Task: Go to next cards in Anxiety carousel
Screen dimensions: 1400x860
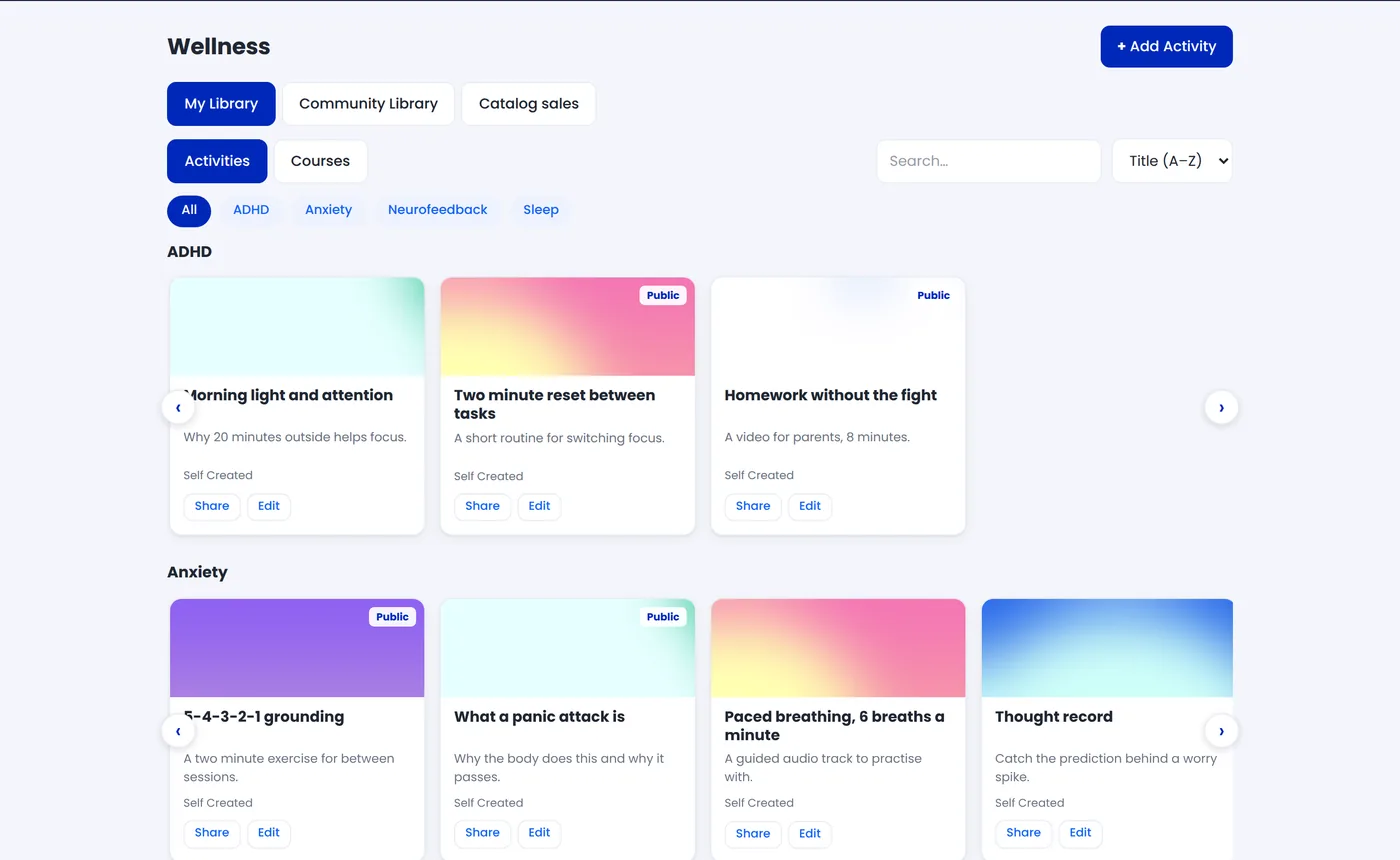Action: pyautogui.click(x=1221, y=731)
